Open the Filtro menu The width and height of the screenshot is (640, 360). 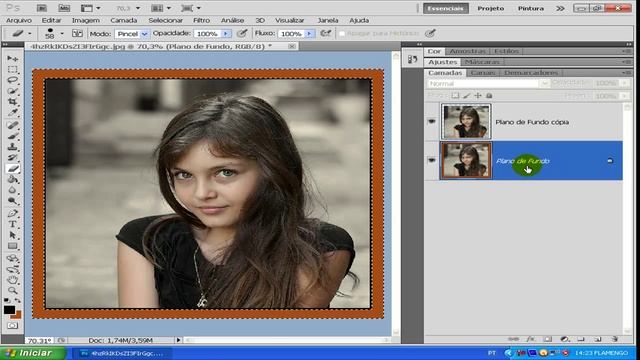[x=202, y=20]
